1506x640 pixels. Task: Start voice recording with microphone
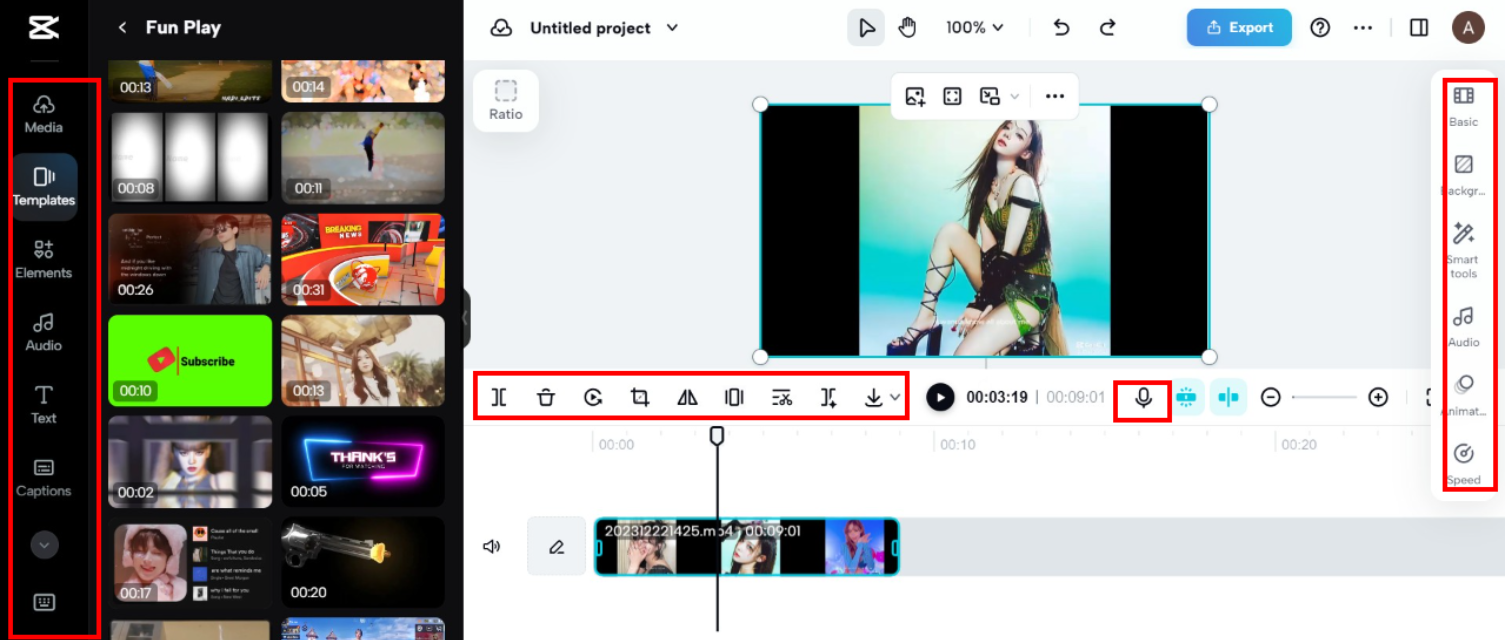pyautogui.click(x=1144, y=398)
